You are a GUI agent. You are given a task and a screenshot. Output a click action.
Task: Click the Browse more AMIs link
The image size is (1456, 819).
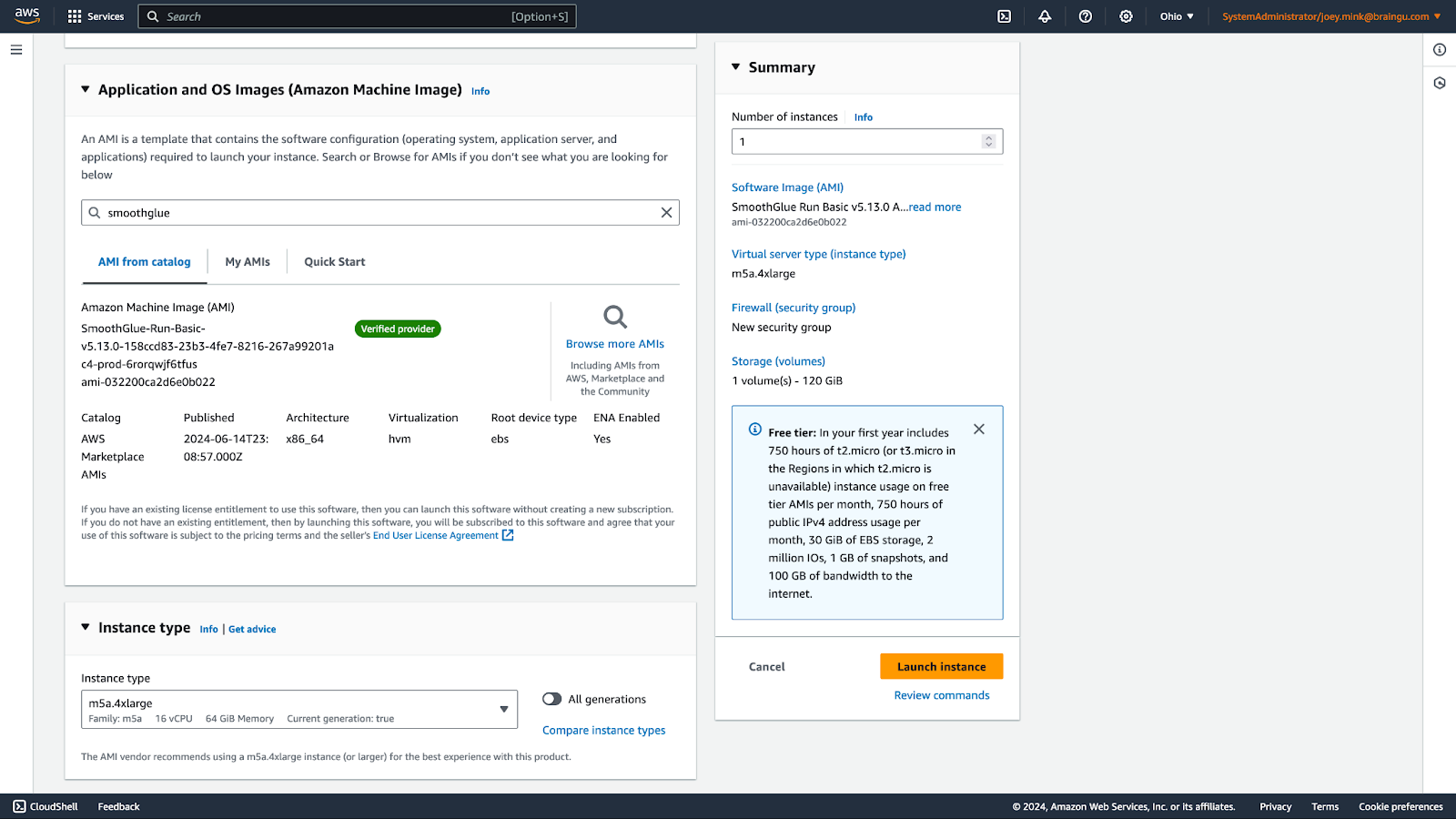pos(615,344)
